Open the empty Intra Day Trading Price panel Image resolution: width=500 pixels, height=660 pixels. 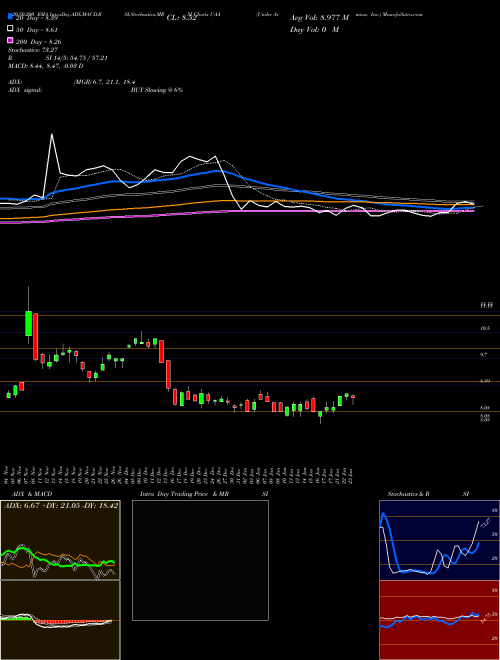pyautogui.click(x=200, y=560)
